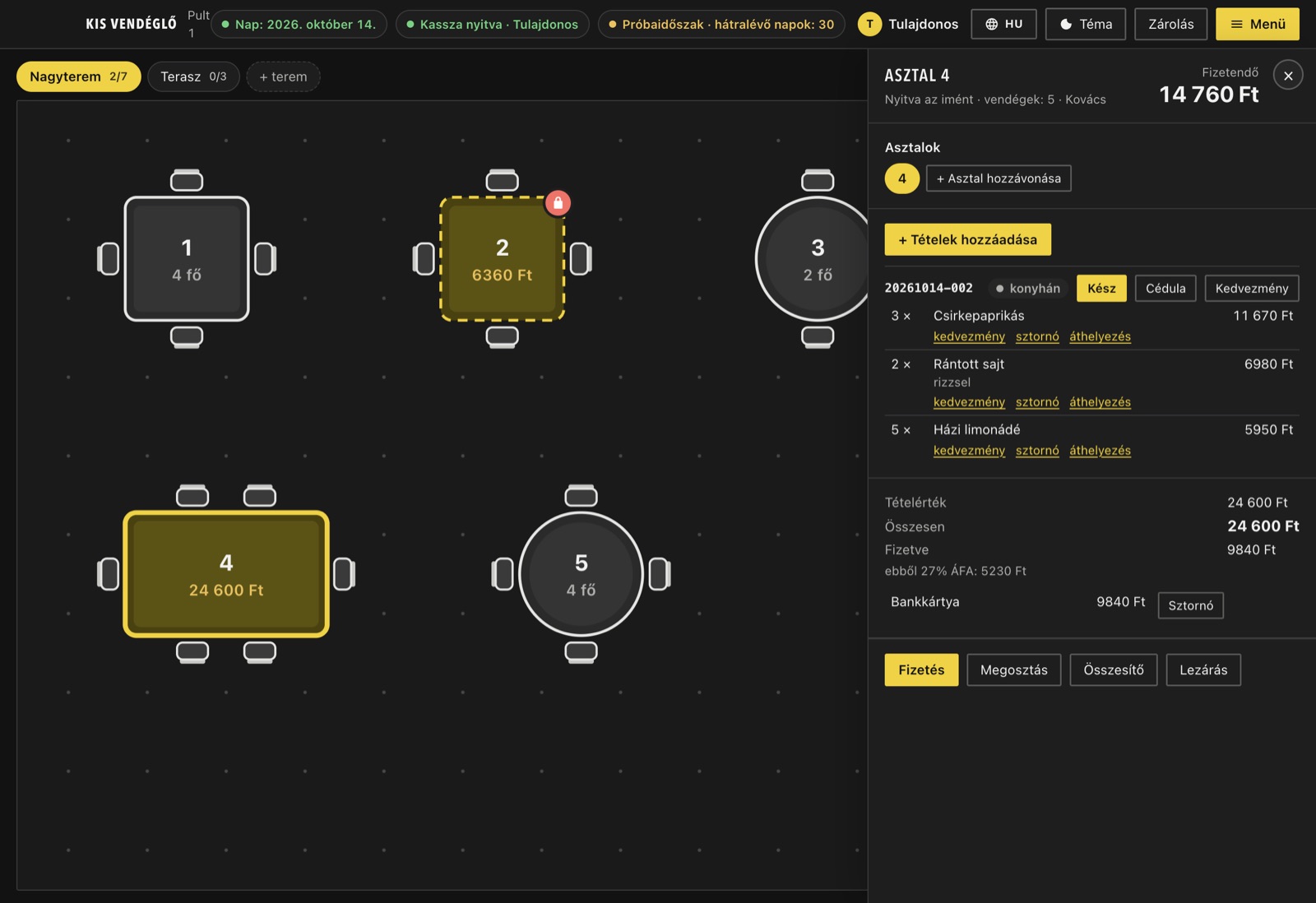Mark the order as Kész
This screenshot has width=1316, height=903.
pyautogui.click(x=1101, y=288)
